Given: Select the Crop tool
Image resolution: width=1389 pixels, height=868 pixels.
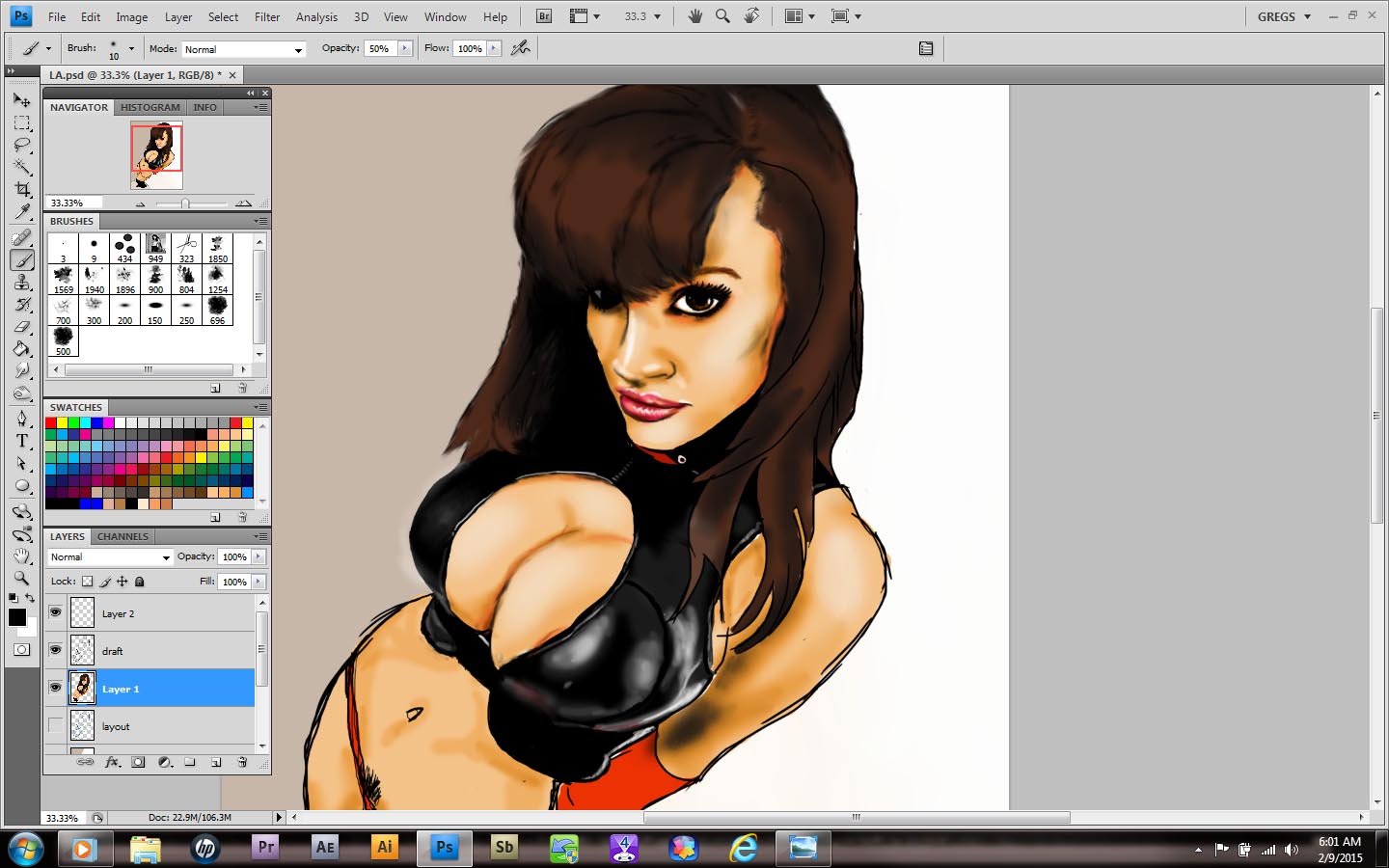Looking at the screenshot, I should click(x=22, y=189).
